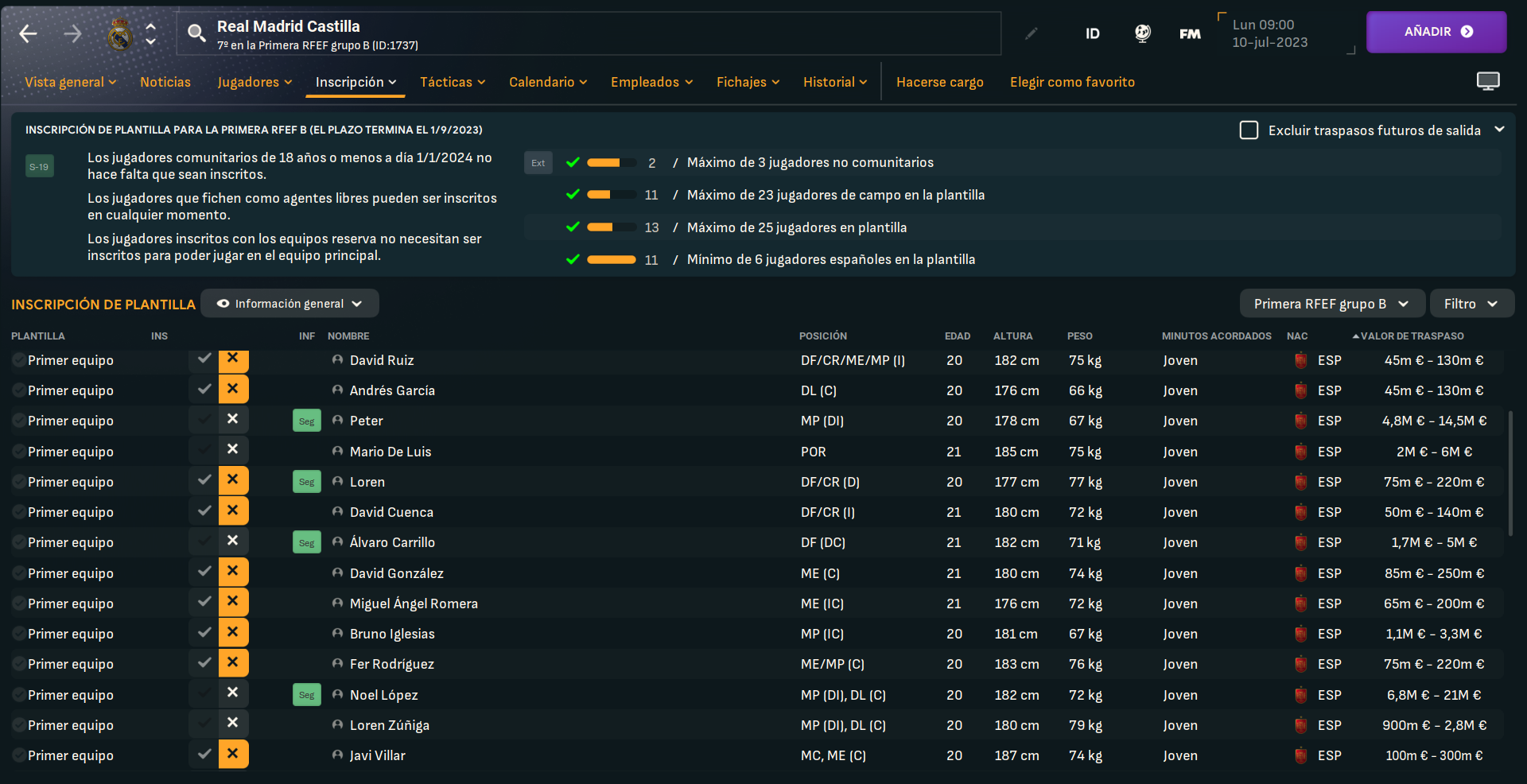Screen dimensions: 1527x784
Task: Click club switcher up/down arrows
Action: coord(151,33)
